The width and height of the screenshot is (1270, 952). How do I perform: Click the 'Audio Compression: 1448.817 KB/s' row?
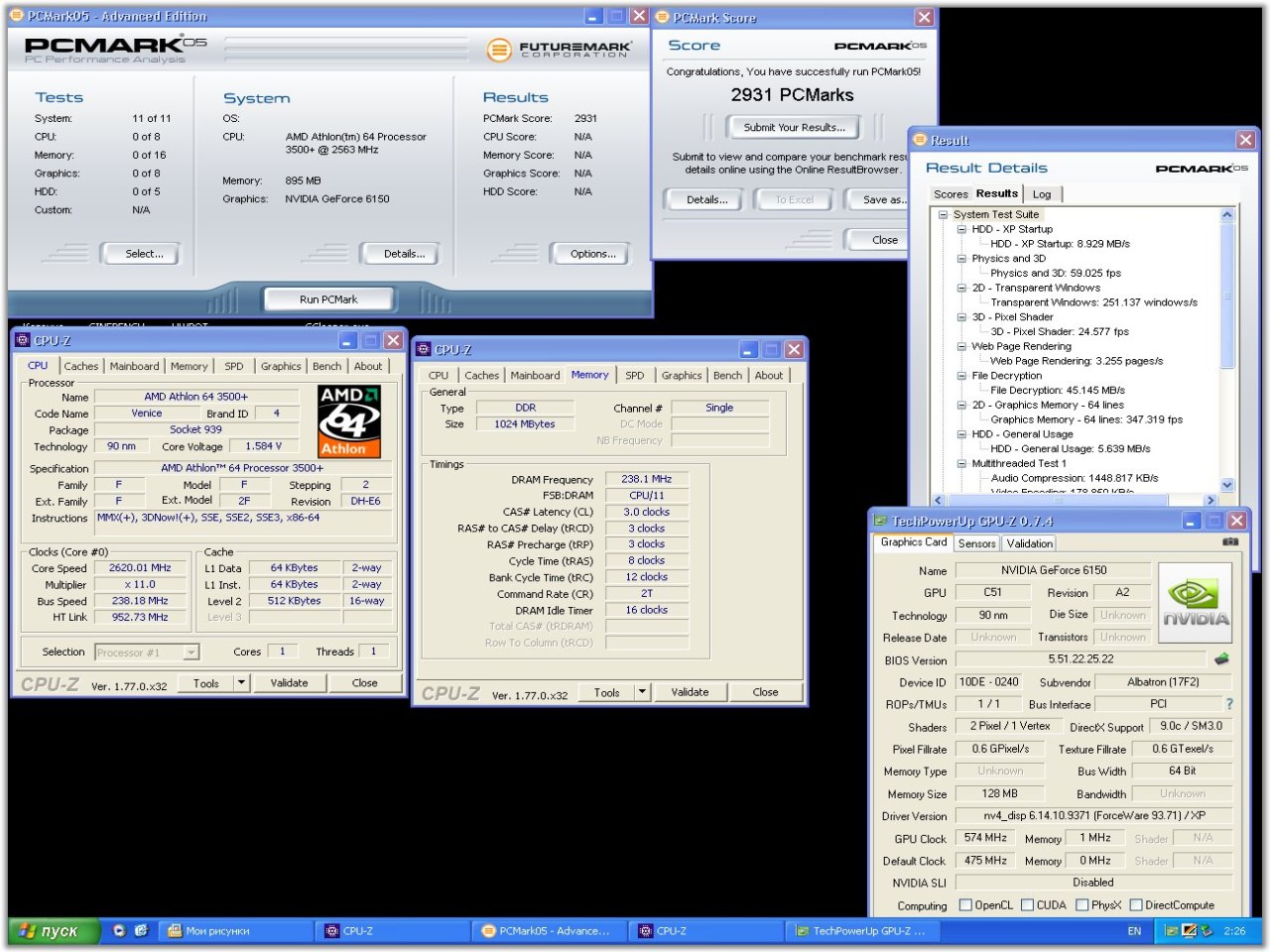(x=1074, y=478)
